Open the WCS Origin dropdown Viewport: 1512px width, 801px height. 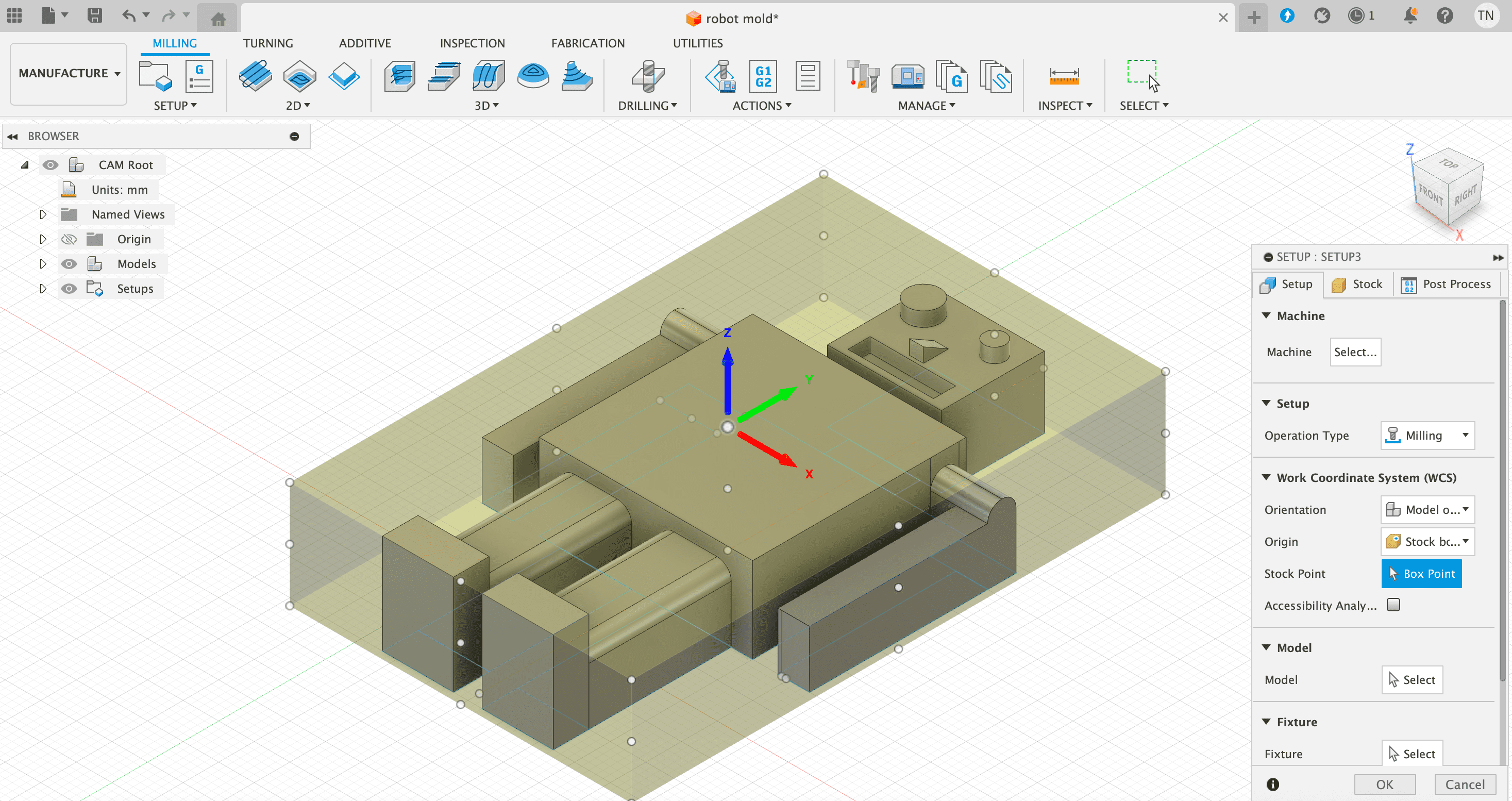[x=1427, y=541]
